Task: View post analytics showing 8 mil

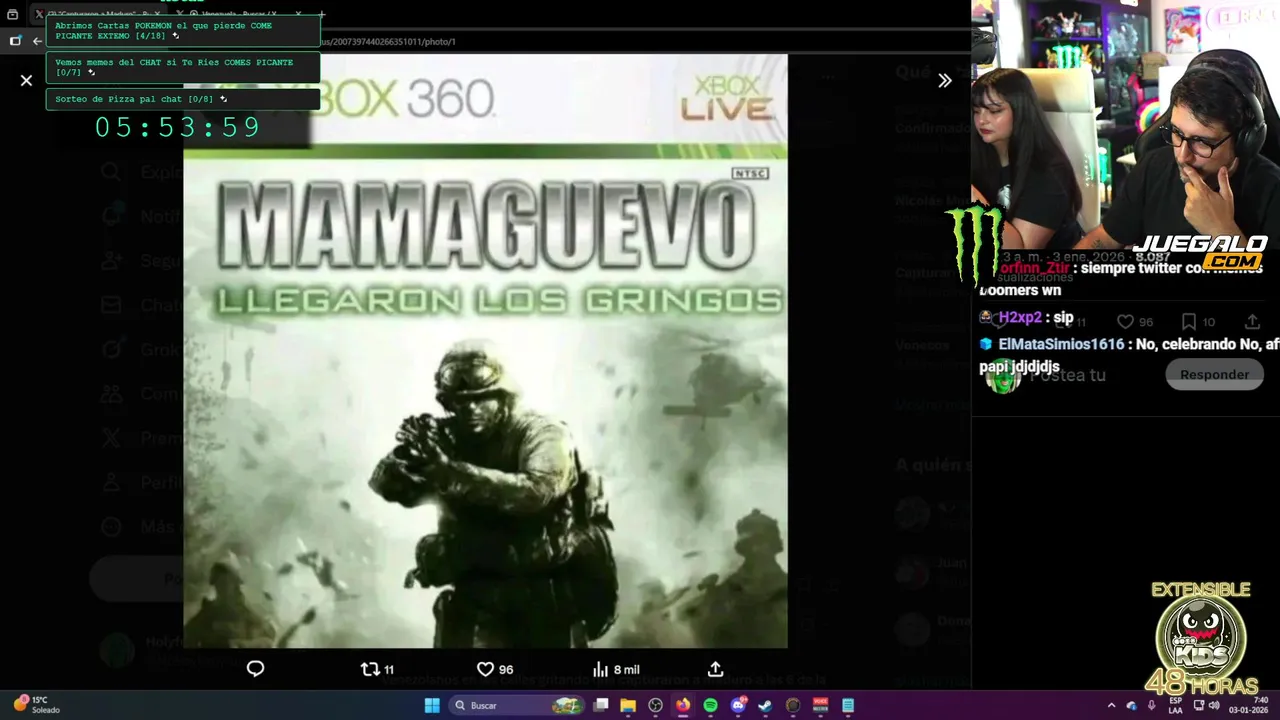Action: (x=615, y=669)
